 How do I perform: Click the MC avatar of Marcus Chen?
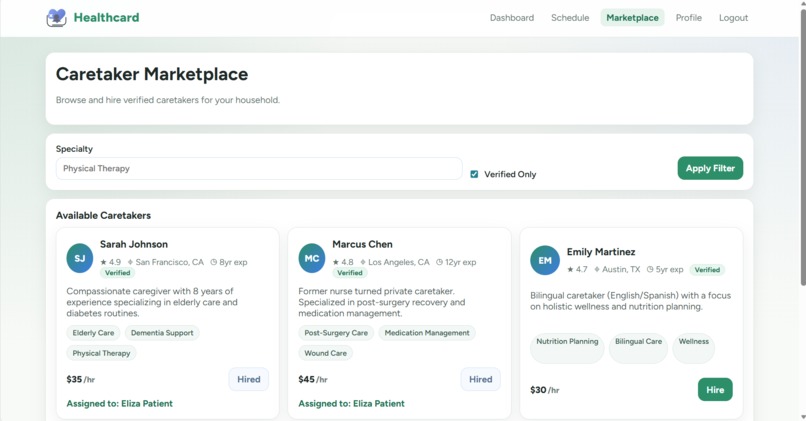[x=312, y=259]
